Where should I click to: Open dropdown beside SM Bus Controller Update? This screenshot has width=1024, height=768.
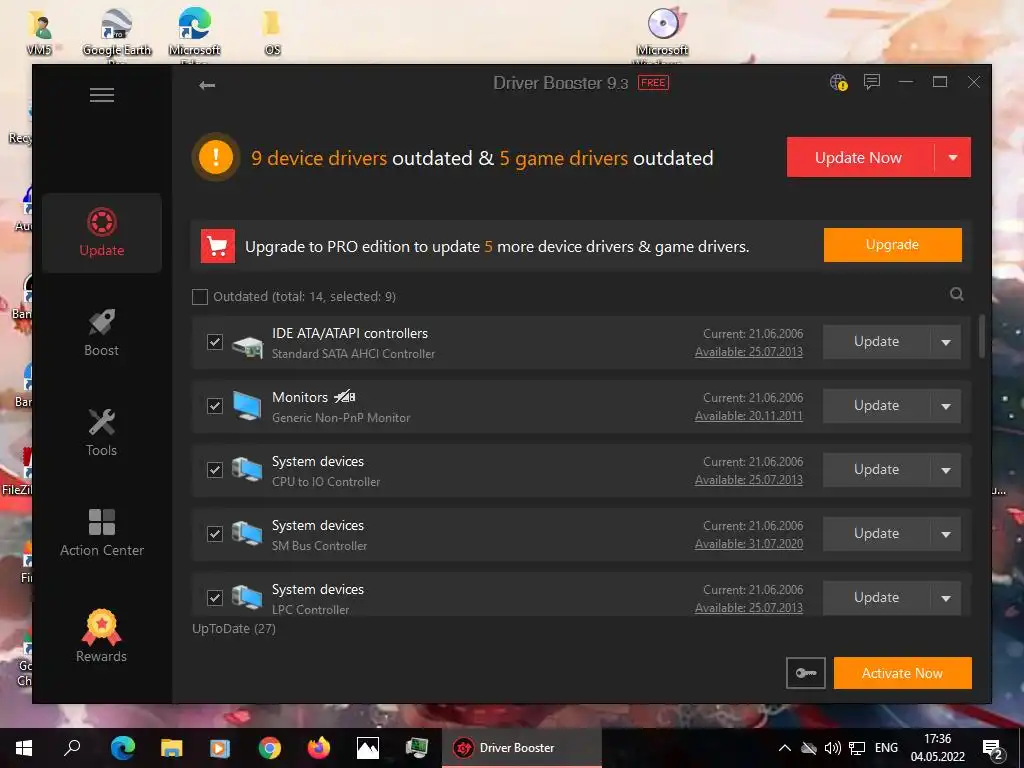click(946, 534)
